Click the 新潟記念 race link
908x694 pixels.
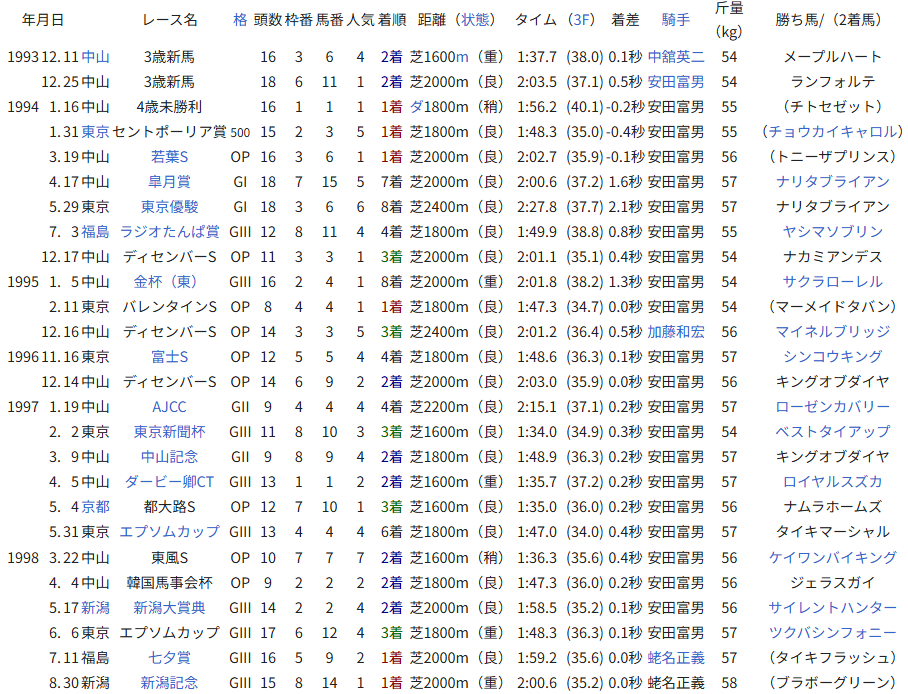click(x=169, y=682)
